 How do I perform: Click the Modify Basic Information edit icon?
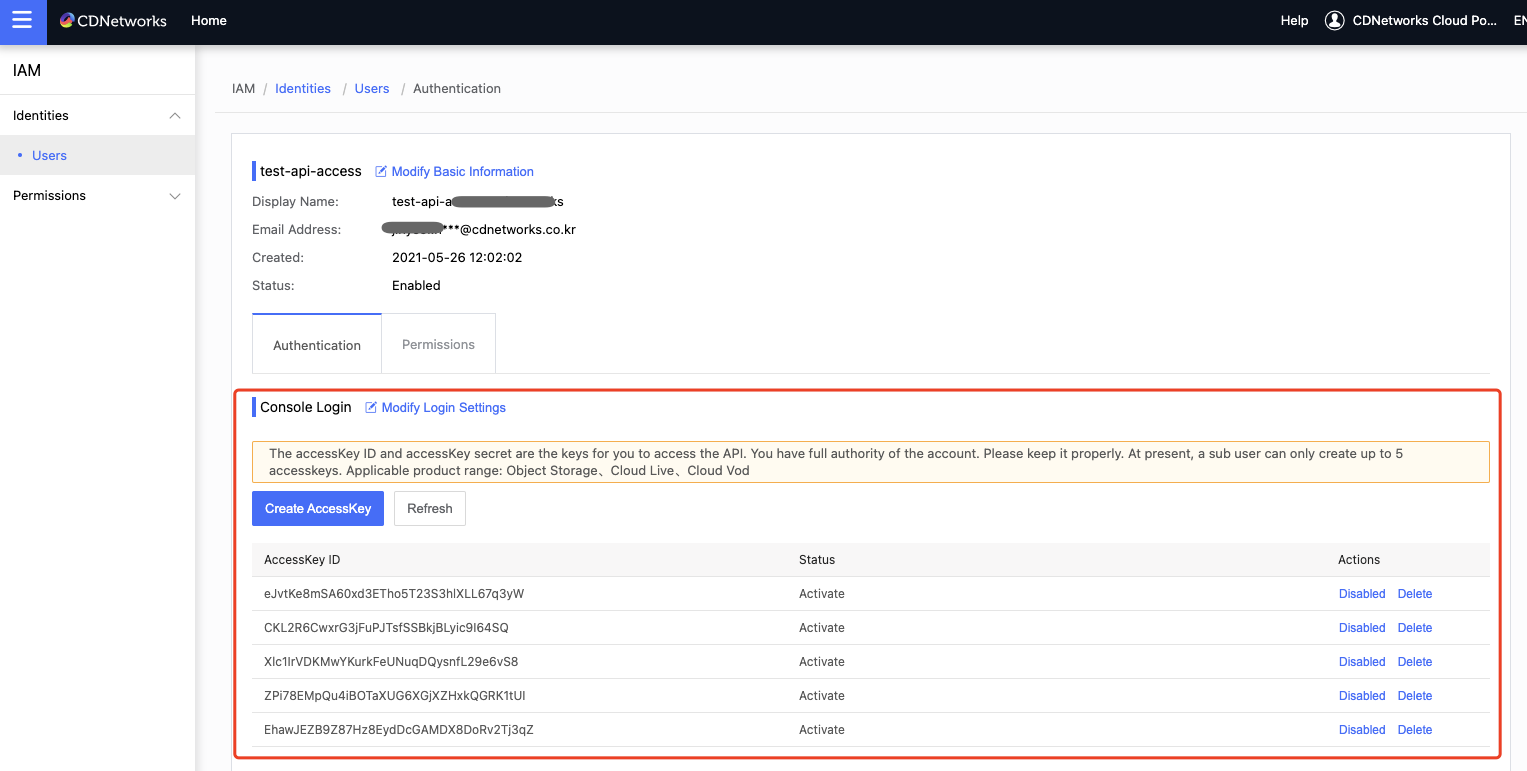(x=381, y=172)
